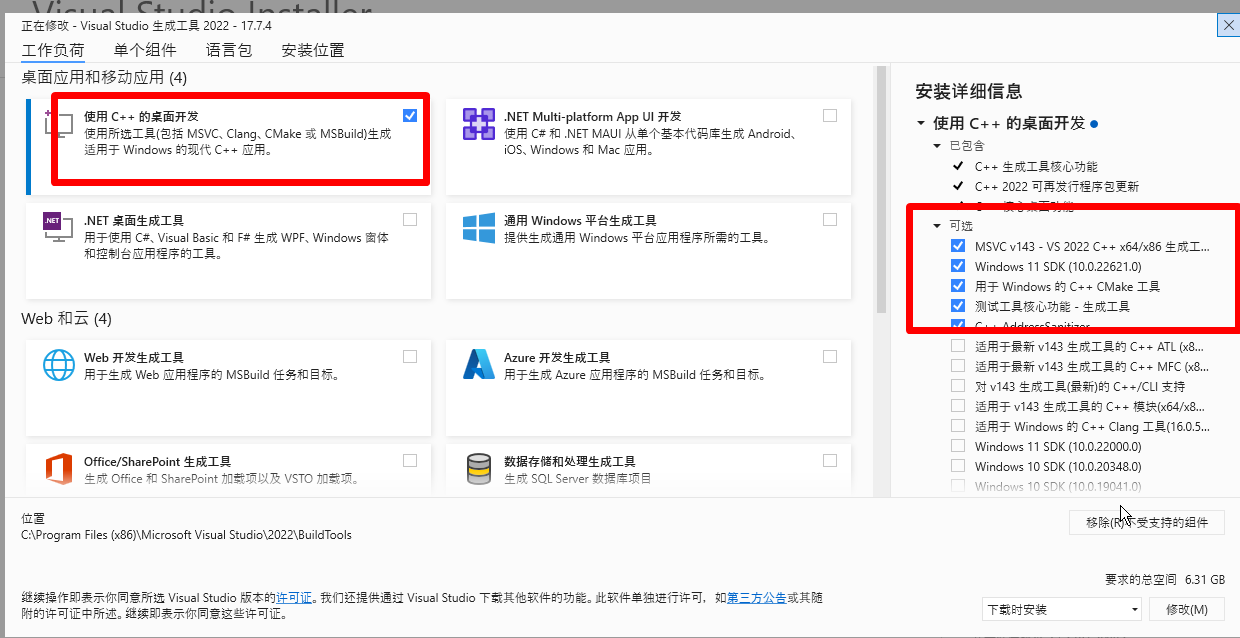The image size is (1240, 638).
Task: Check 对 v143 生成工具的 C++/CLI 支持
Action: pos(958,386)
